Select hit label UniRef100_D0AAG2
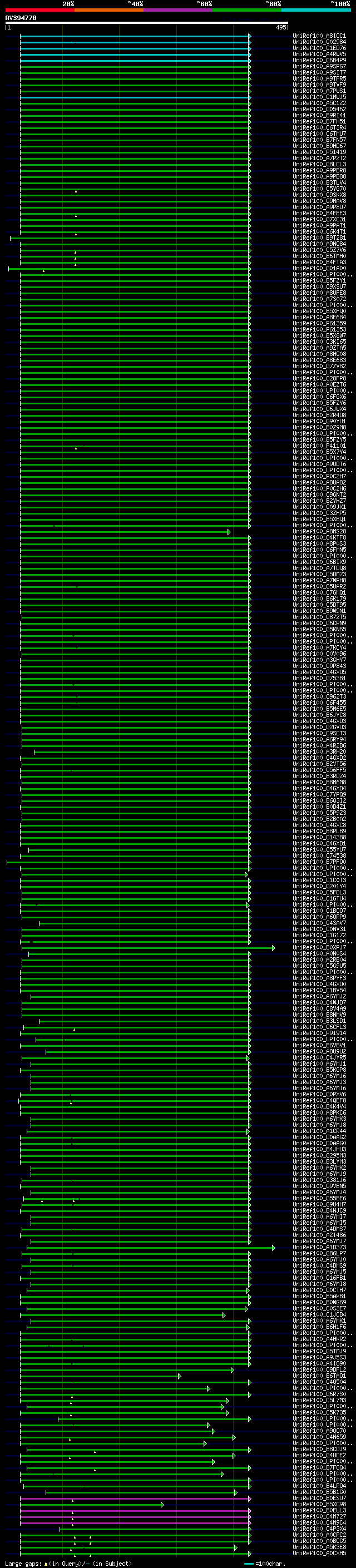The width and height of the screenshot is (356, 1568). [x=319, y=1137]
